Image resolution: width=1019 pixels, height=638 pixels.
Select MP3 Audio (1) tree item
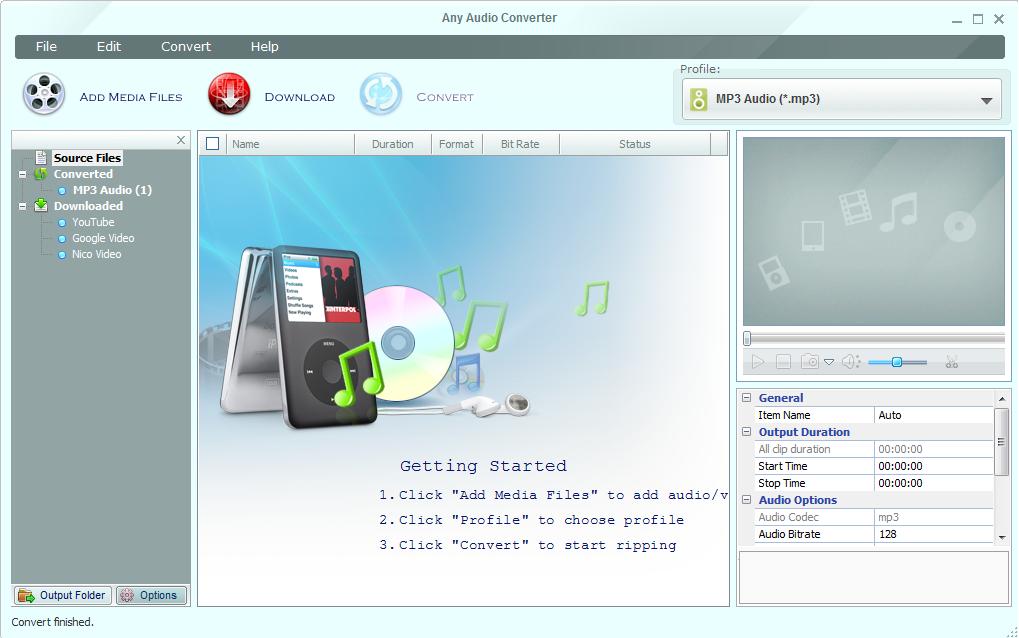pos(112,190)
